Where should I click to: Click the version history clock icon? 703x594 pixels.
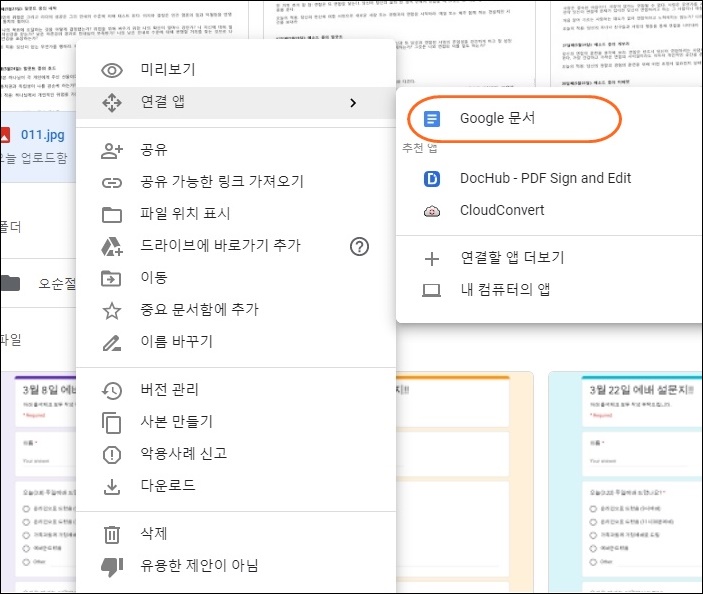[x=112, y=390]
